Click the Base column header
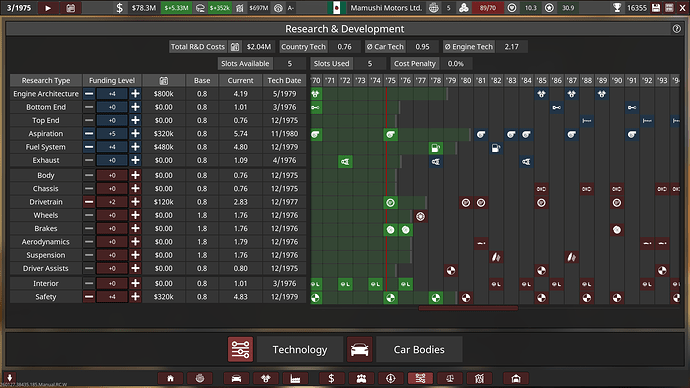The height and width of the screenshot is (388, 690). pyautogui.click(x=202, y=81)
